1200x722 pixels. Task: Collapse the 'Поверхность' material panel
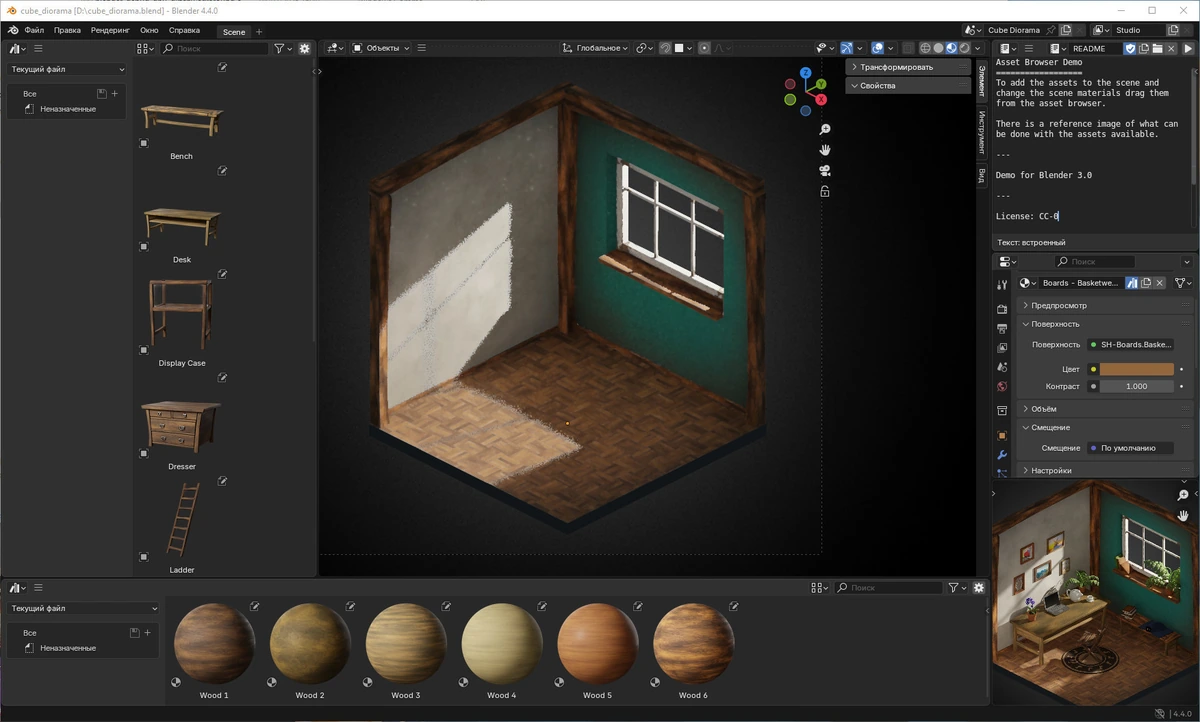[x=1106, y=324]
